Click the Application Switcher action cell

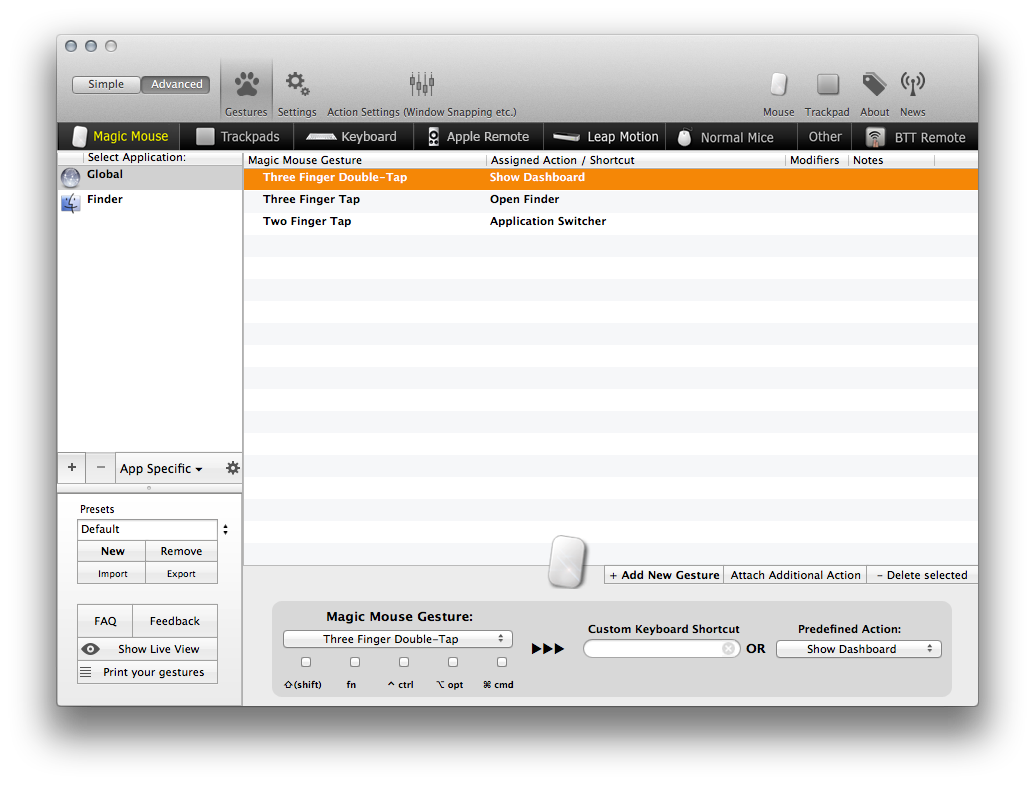pyautogui.click(x=548, y=221)
